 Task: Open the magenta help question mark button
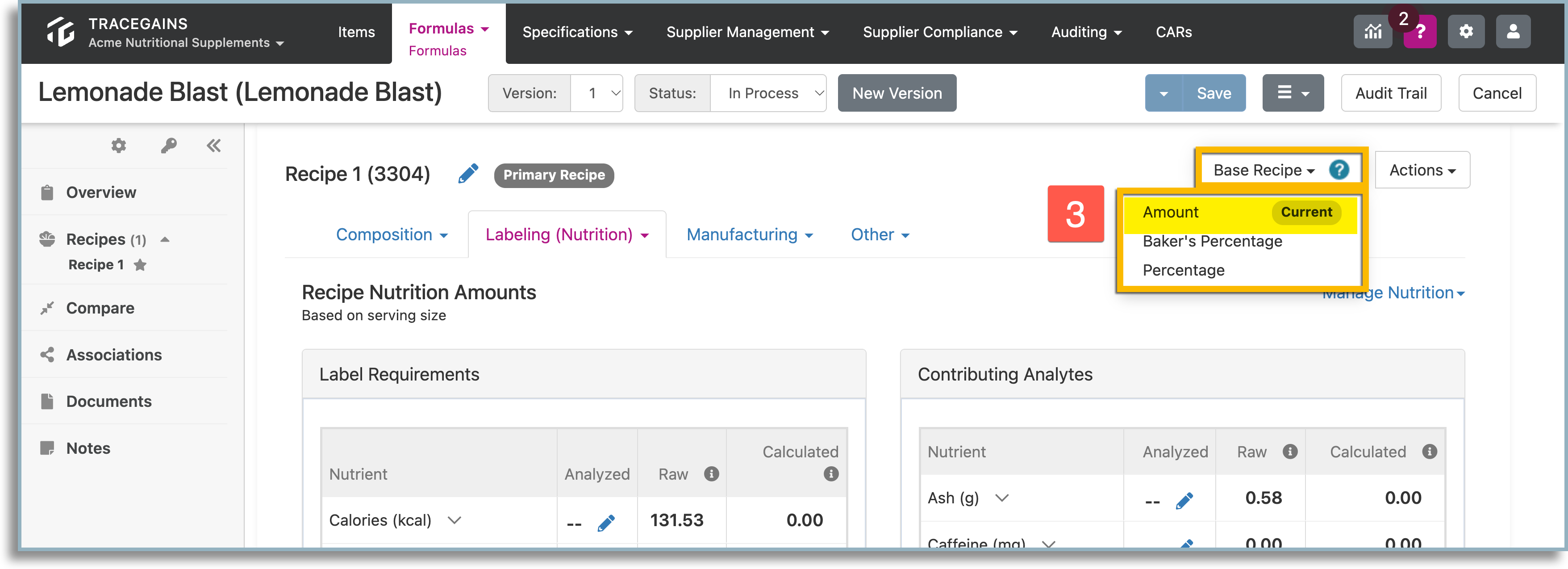[x=1420, y=32]
